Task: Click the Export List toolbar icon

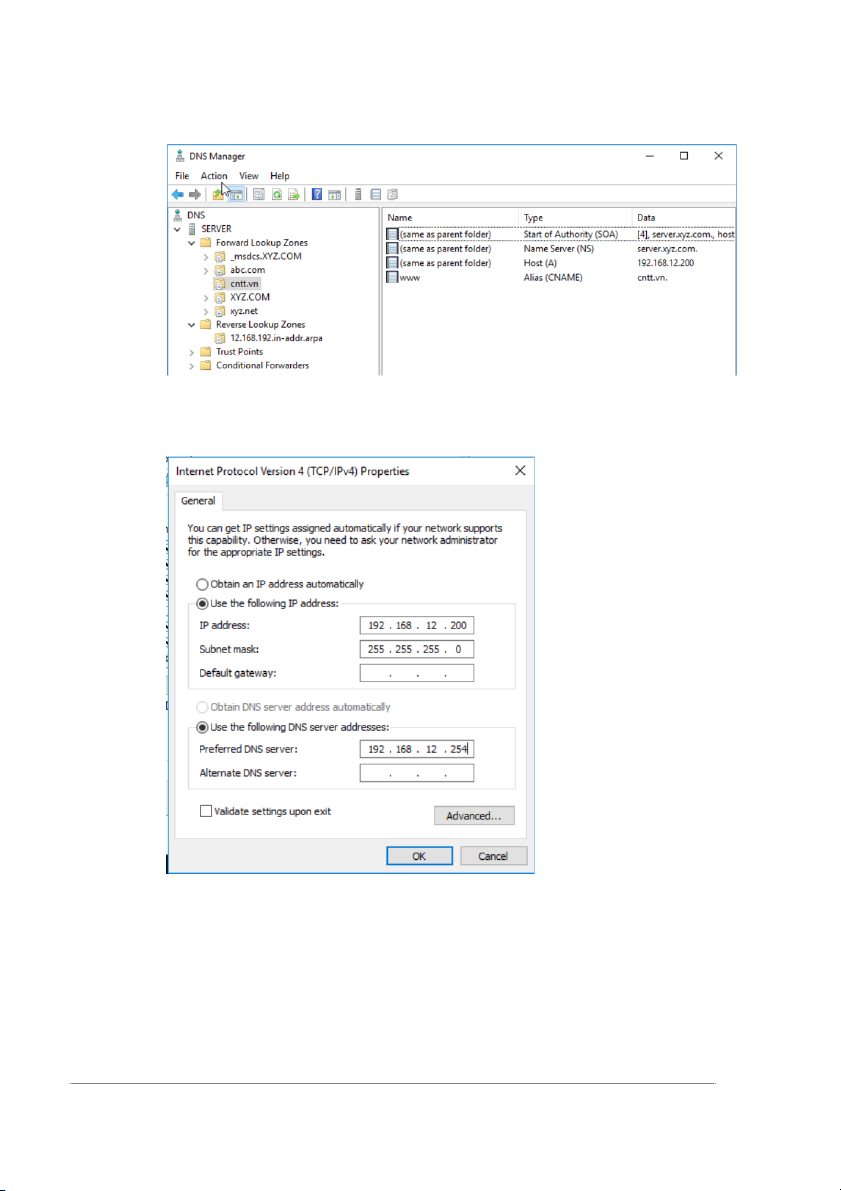Action: (x=294, y=194)
